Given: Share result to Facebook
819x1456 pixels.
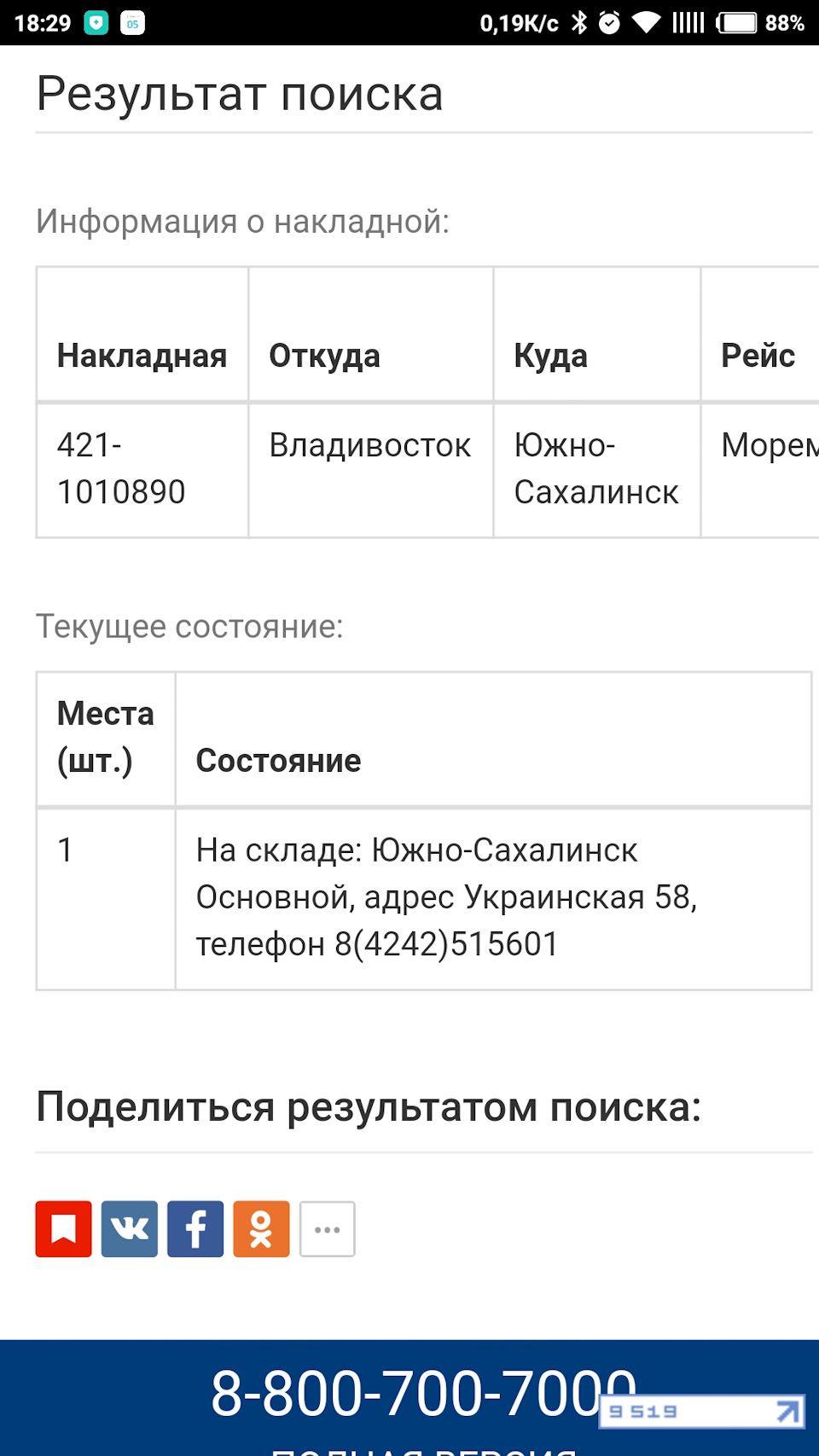Looking at the screenshot, I should 195,1228.
